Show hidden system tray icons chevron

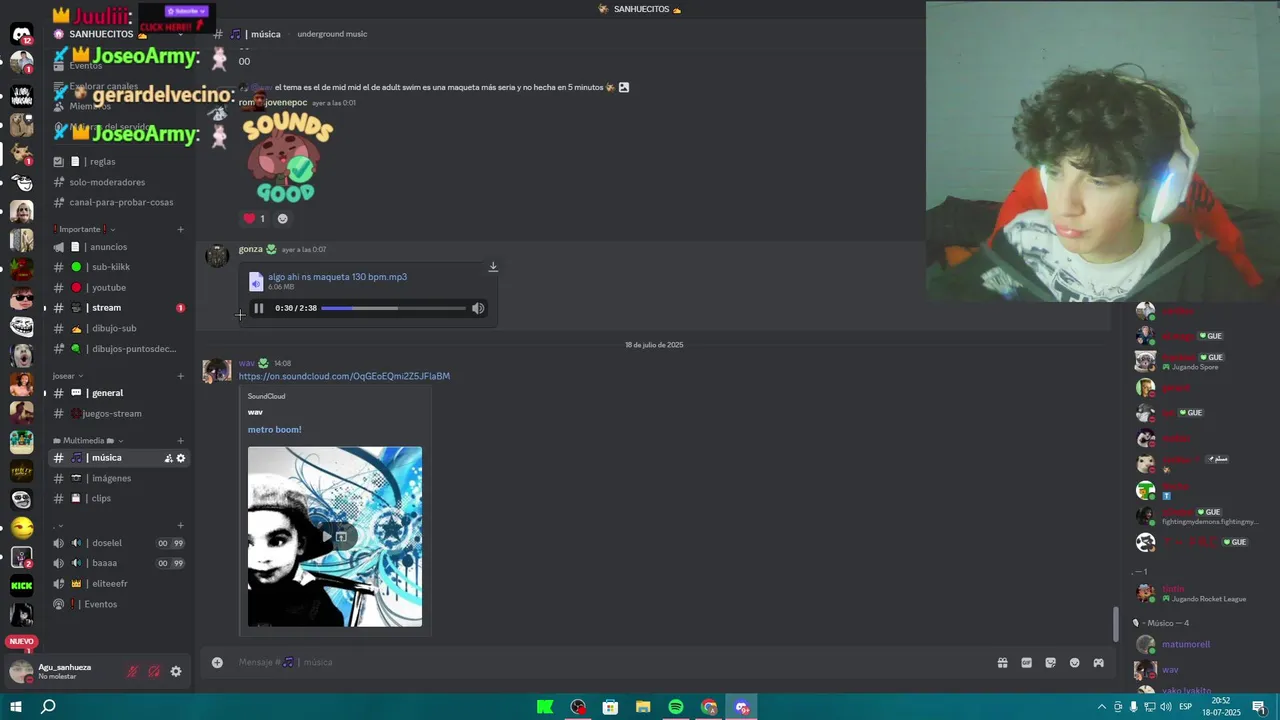[1102, 707]
